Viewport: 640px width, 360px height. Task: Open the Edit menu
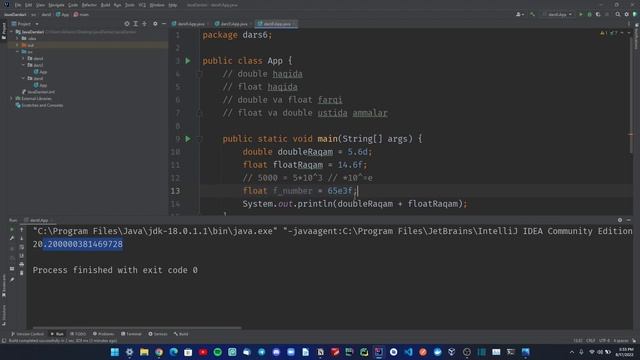[29, 5]
